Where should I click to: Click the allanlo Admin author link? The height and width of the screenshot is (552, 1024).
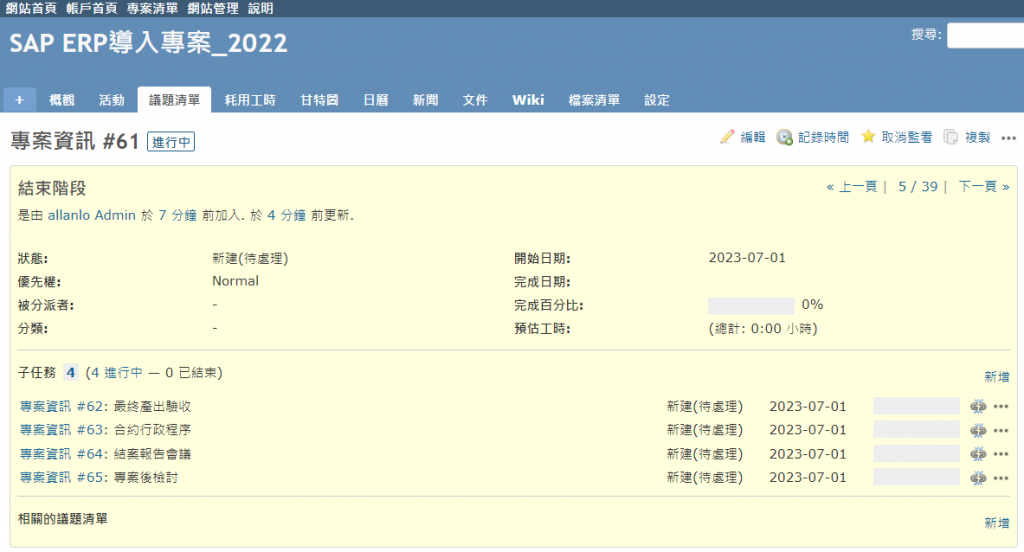tap(91, 216)
